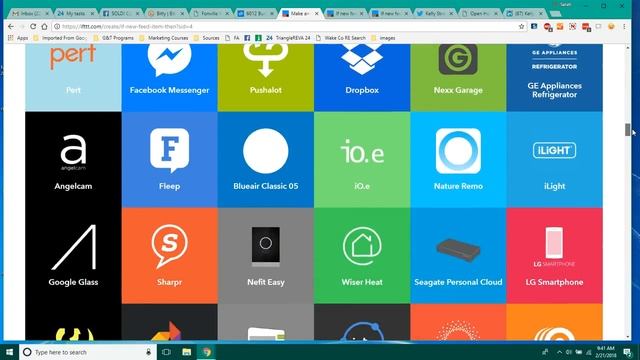Open File Explorer from taskbar

click(x=187, y=352)
